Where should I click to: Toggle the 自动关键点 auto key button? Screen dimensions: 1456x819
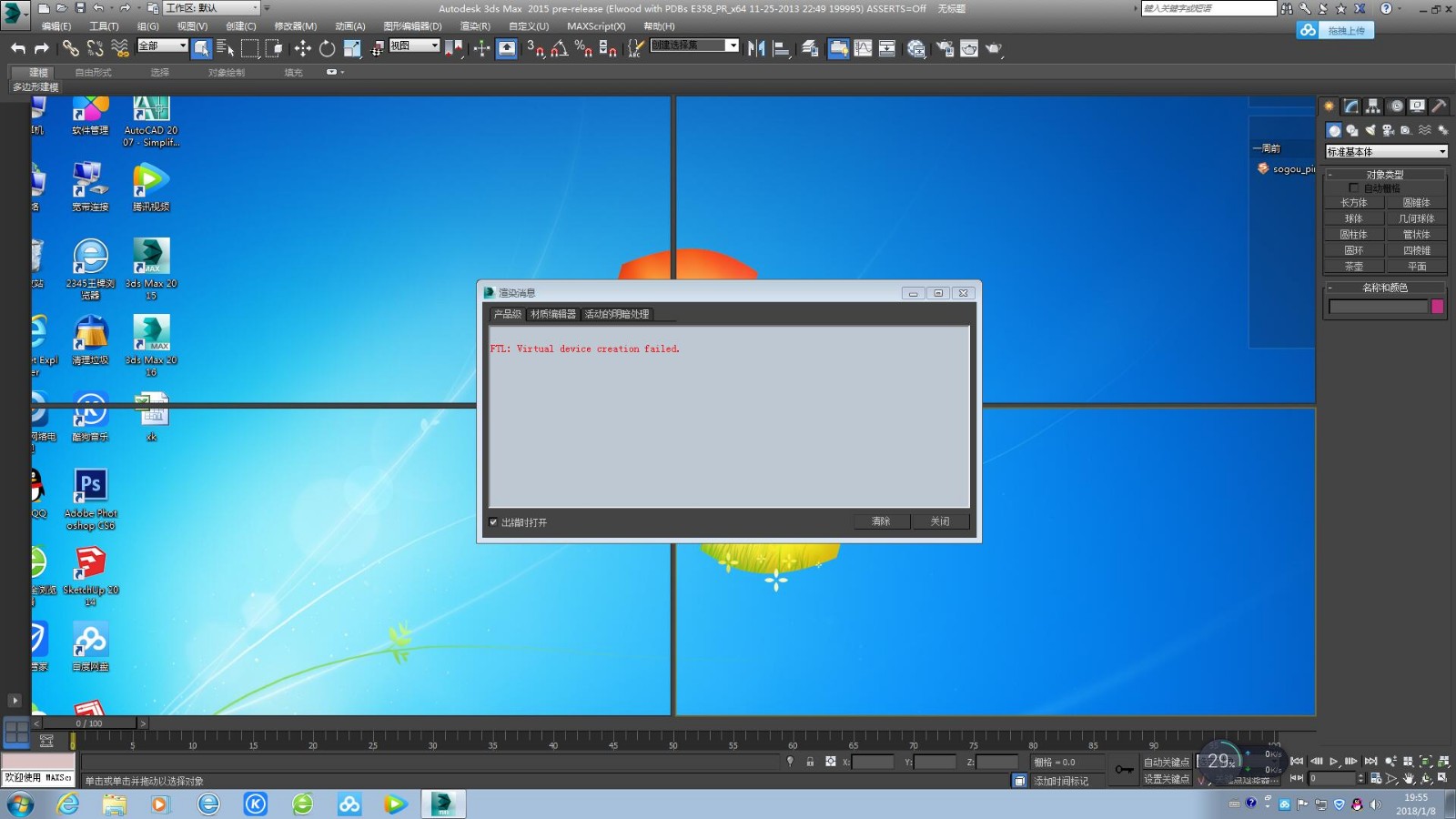coord(1166,763)
